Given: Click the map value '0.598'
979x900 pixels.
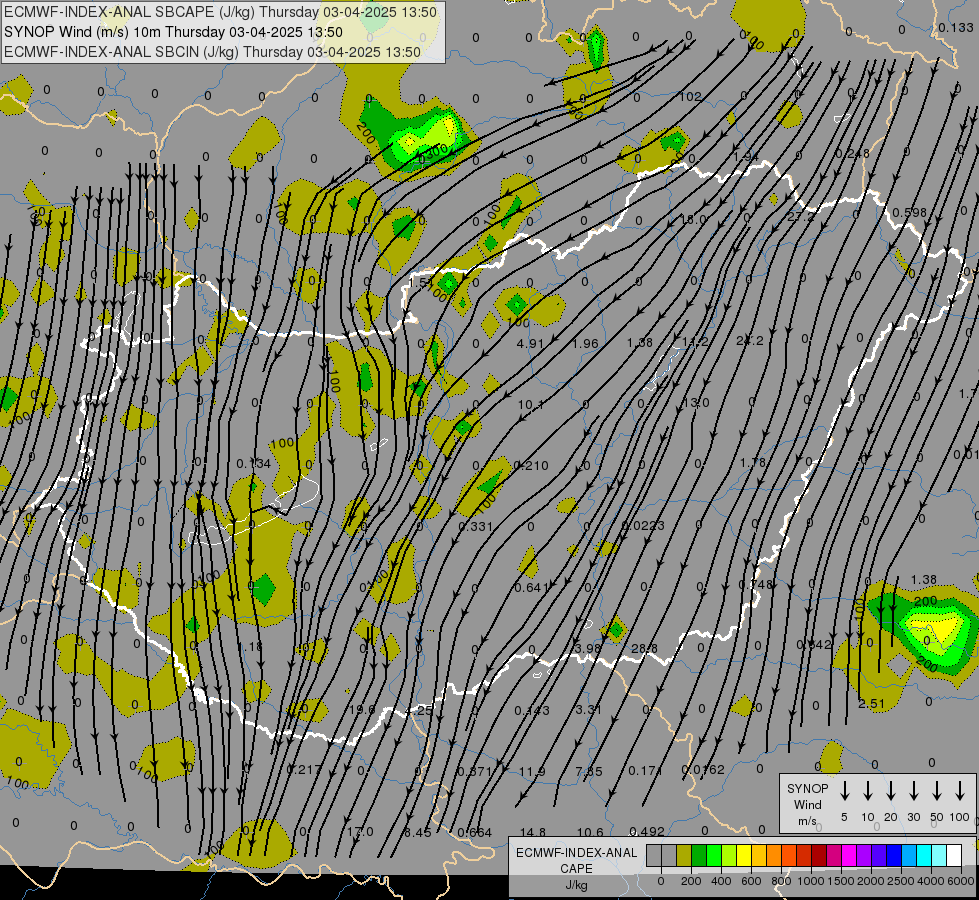Looking at the screenshot, I should (910, 212).
